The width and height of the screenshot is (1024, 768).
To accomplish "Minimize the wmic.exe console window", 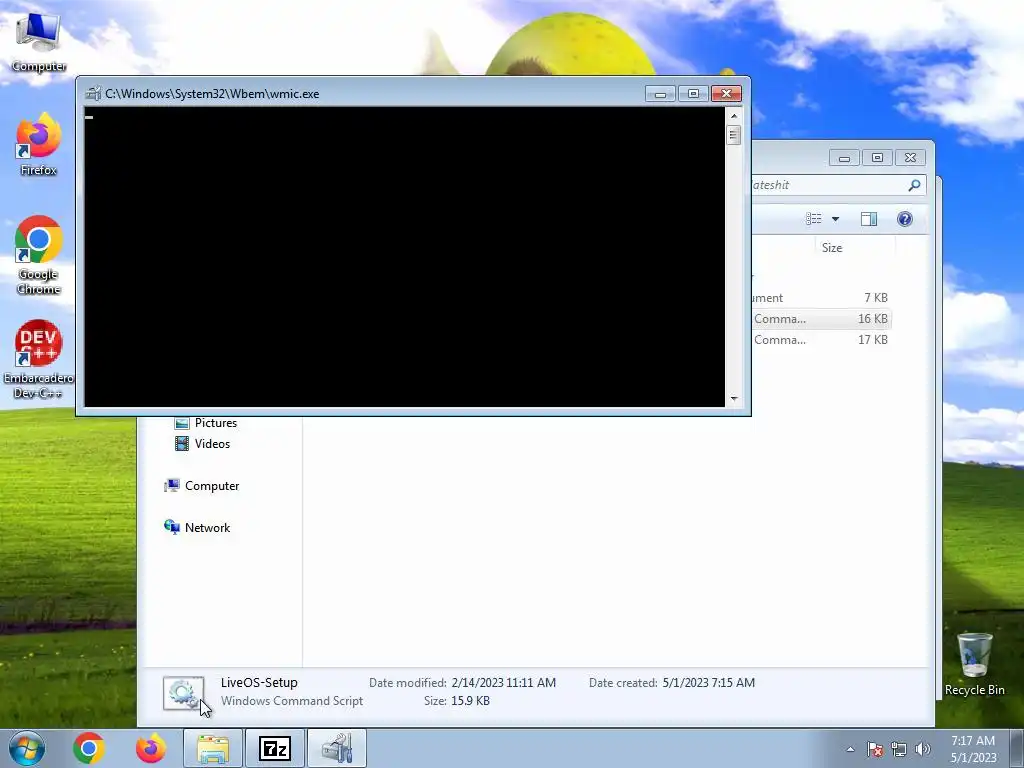I will tap(660, 94).
